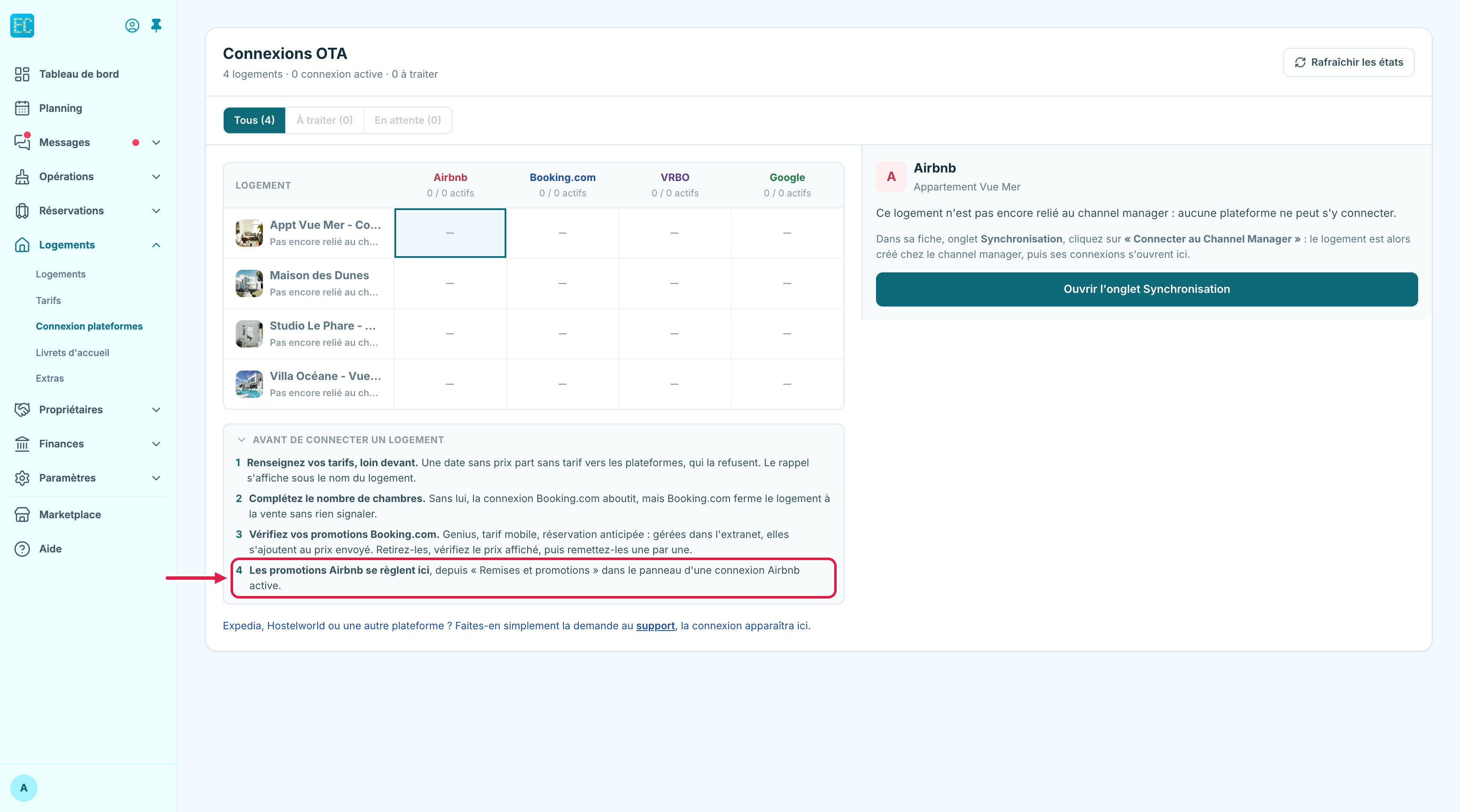Screen dimensions: 1460x812
Task: Click the Réservations luggage icon
Action: (22, 211)
